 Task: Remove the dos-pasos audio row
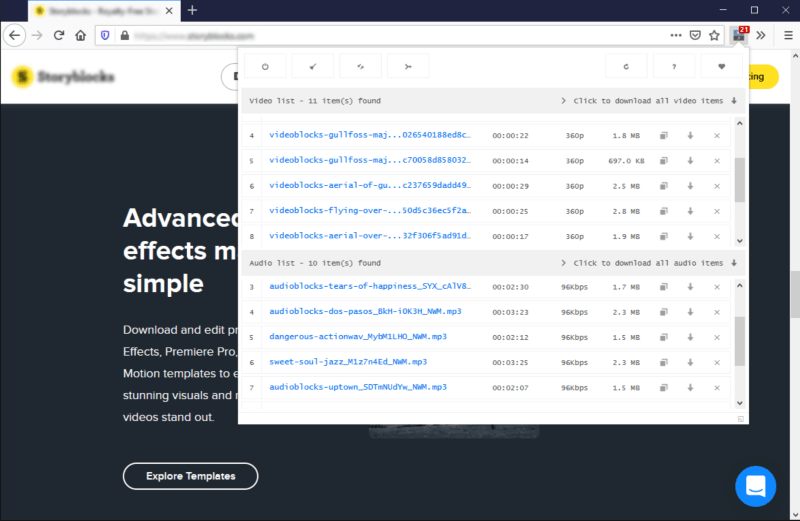(717, 312)
